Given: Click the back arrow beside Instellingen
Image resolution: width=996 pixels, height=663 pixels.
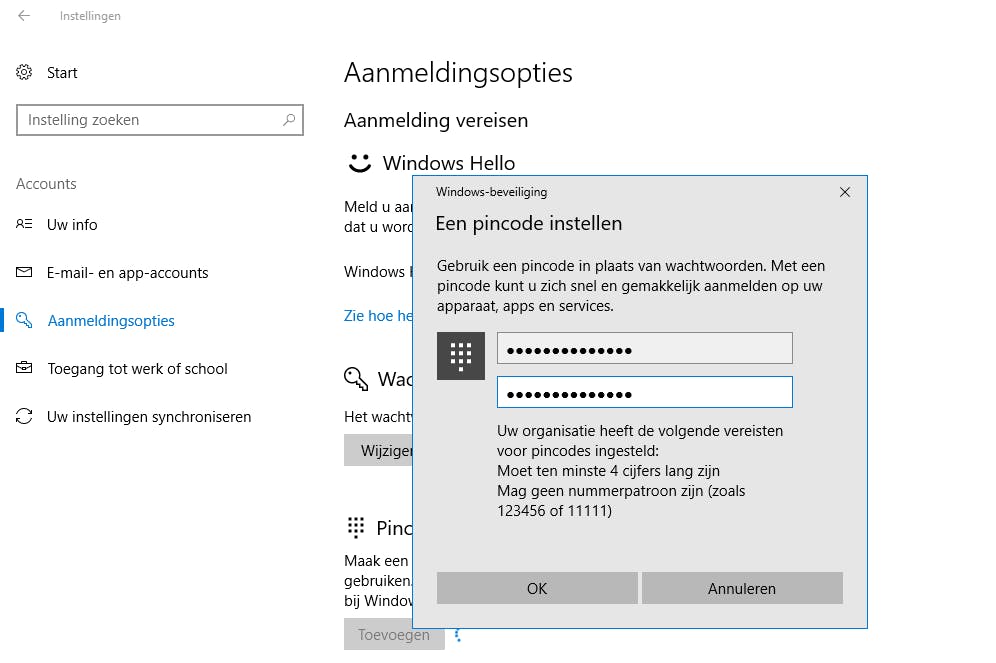Looking at the screenshot, I should tap(22, 16).
